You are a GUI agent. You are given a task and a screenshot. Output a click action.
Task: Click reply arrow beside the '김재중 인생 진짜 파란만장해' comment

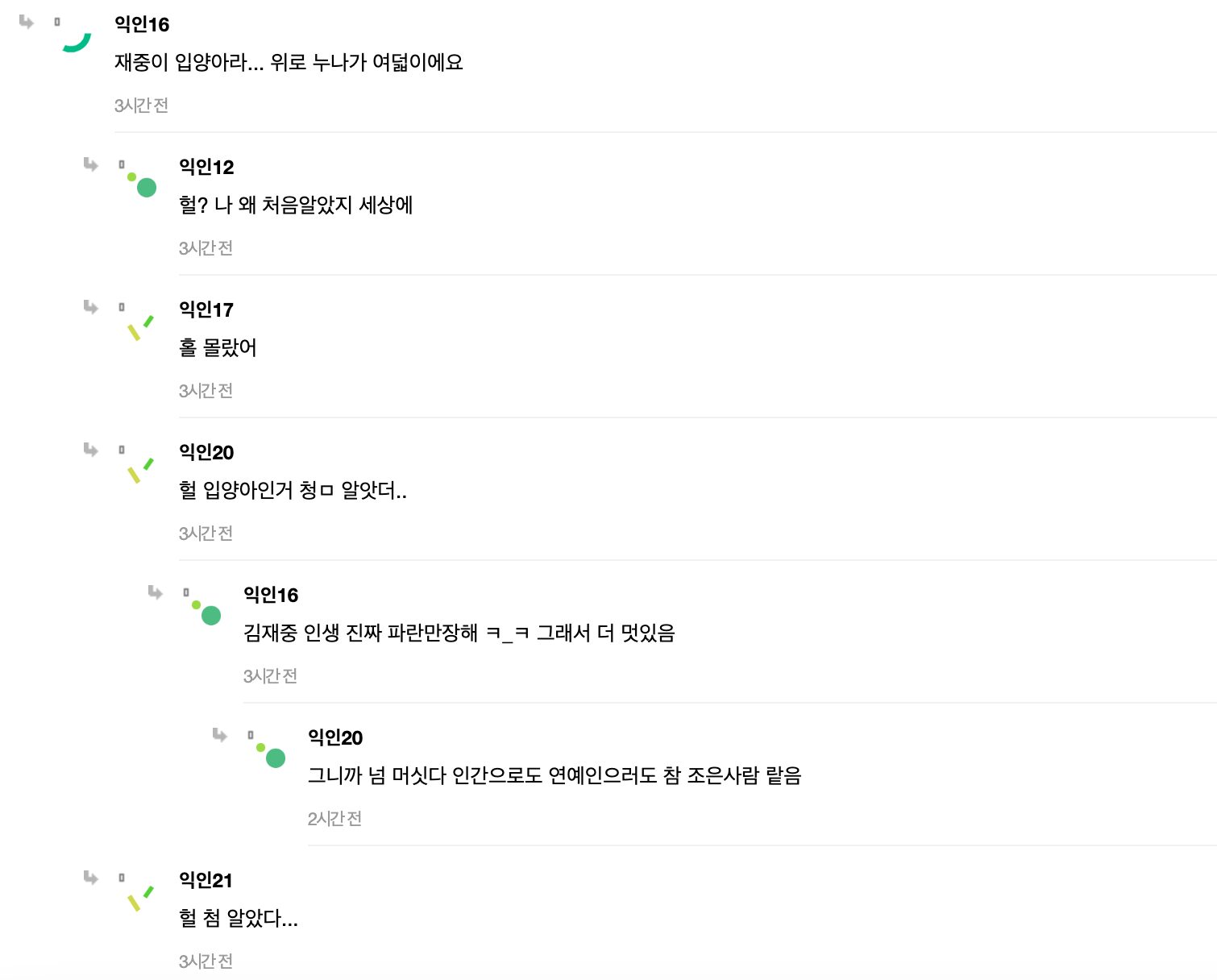pos(155,592)
